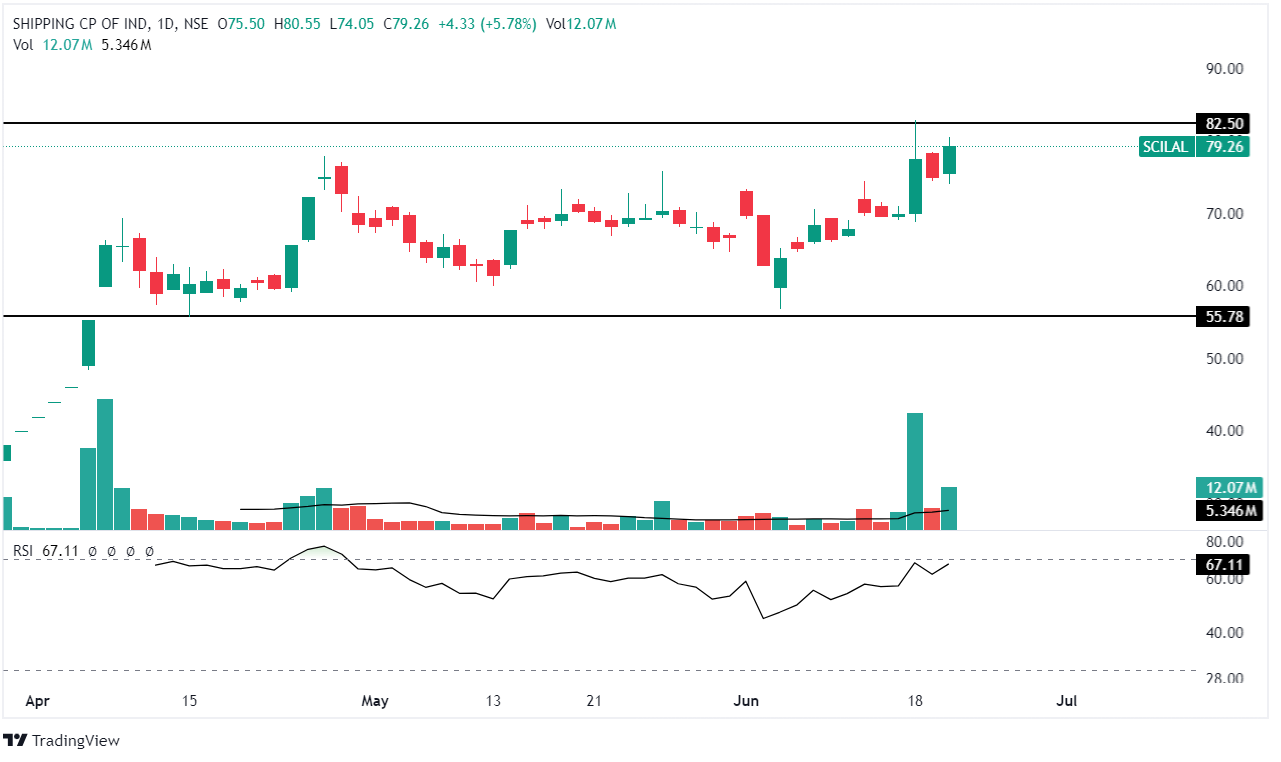Click the 28.00 RSI scale label
The height and width of the screenshot is (762, 1281).
(x=1222, y=678)
